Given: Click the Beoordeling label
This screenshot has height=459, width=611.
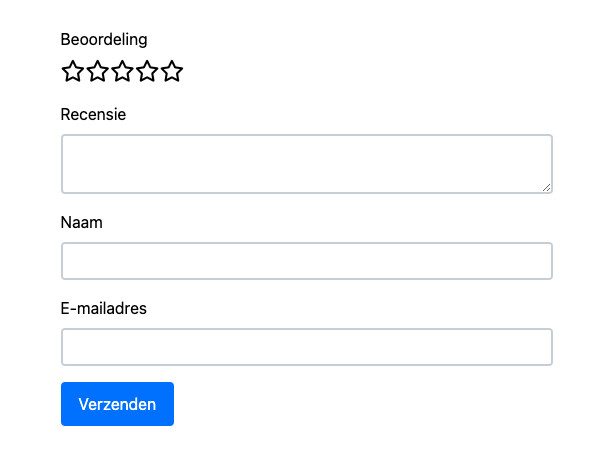Looking at the screenshot, I should [104, 40].
